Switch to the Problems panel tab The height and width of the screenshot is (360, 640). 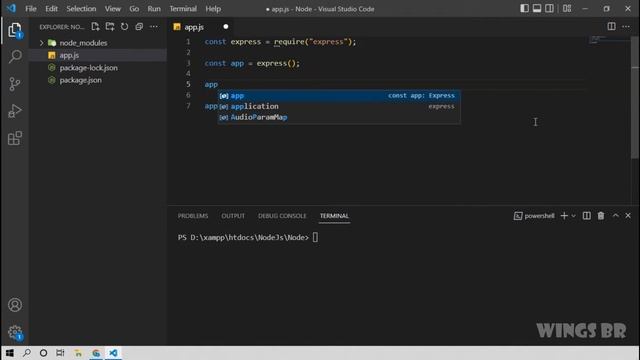[193, 216]
